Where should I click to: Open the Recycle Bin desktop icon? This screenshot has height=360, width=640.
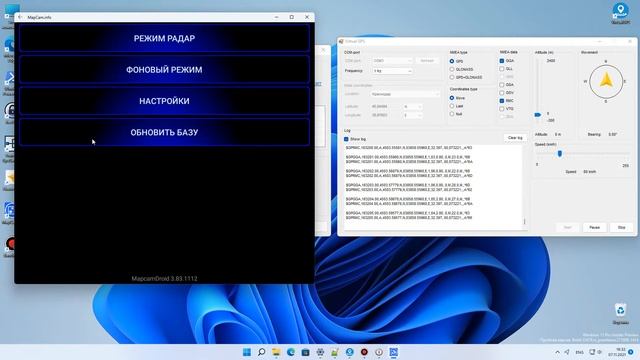point(620,313)
